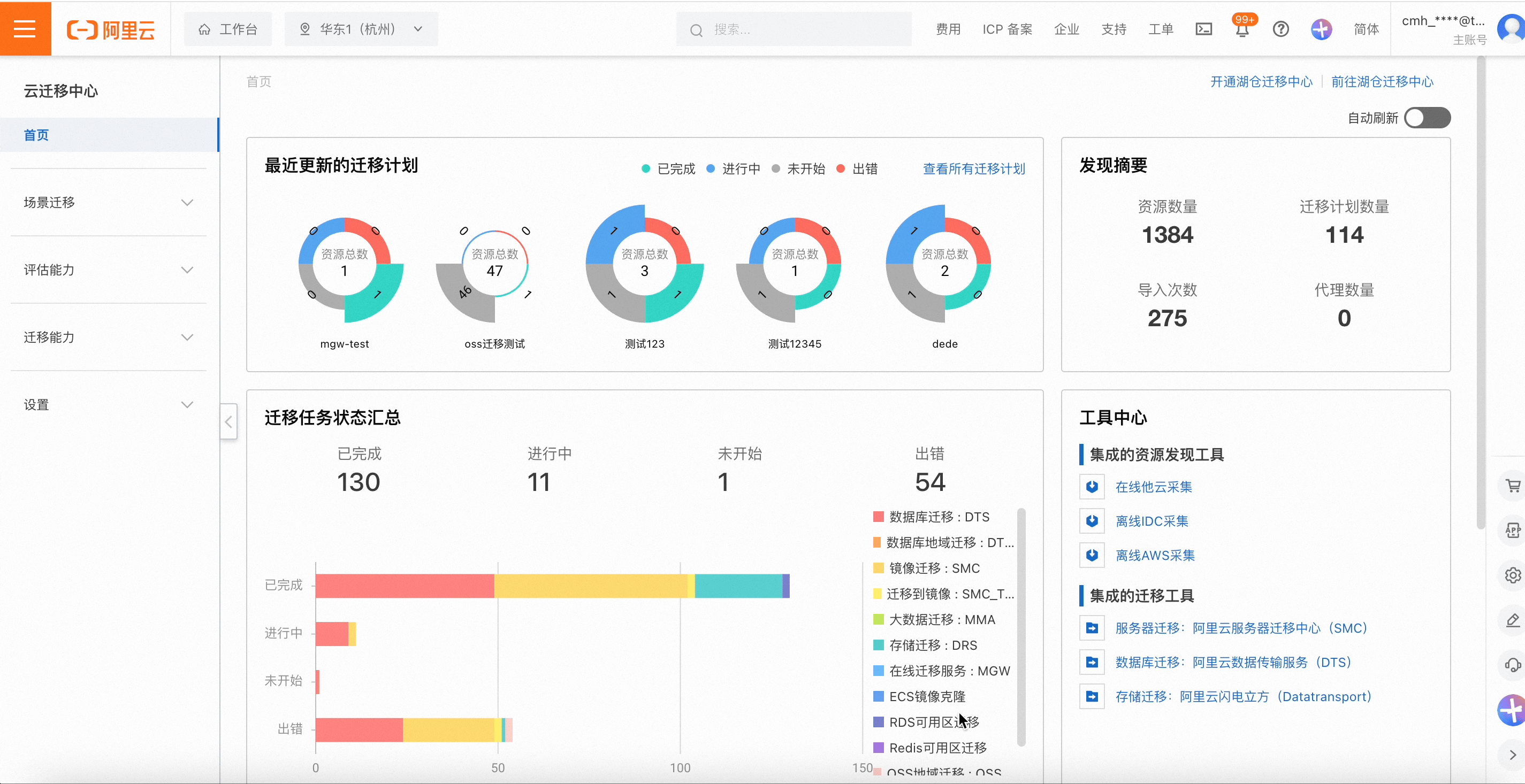
Task: Click 查看所有迁移计划 link
Action: click(x=974, y=168)
